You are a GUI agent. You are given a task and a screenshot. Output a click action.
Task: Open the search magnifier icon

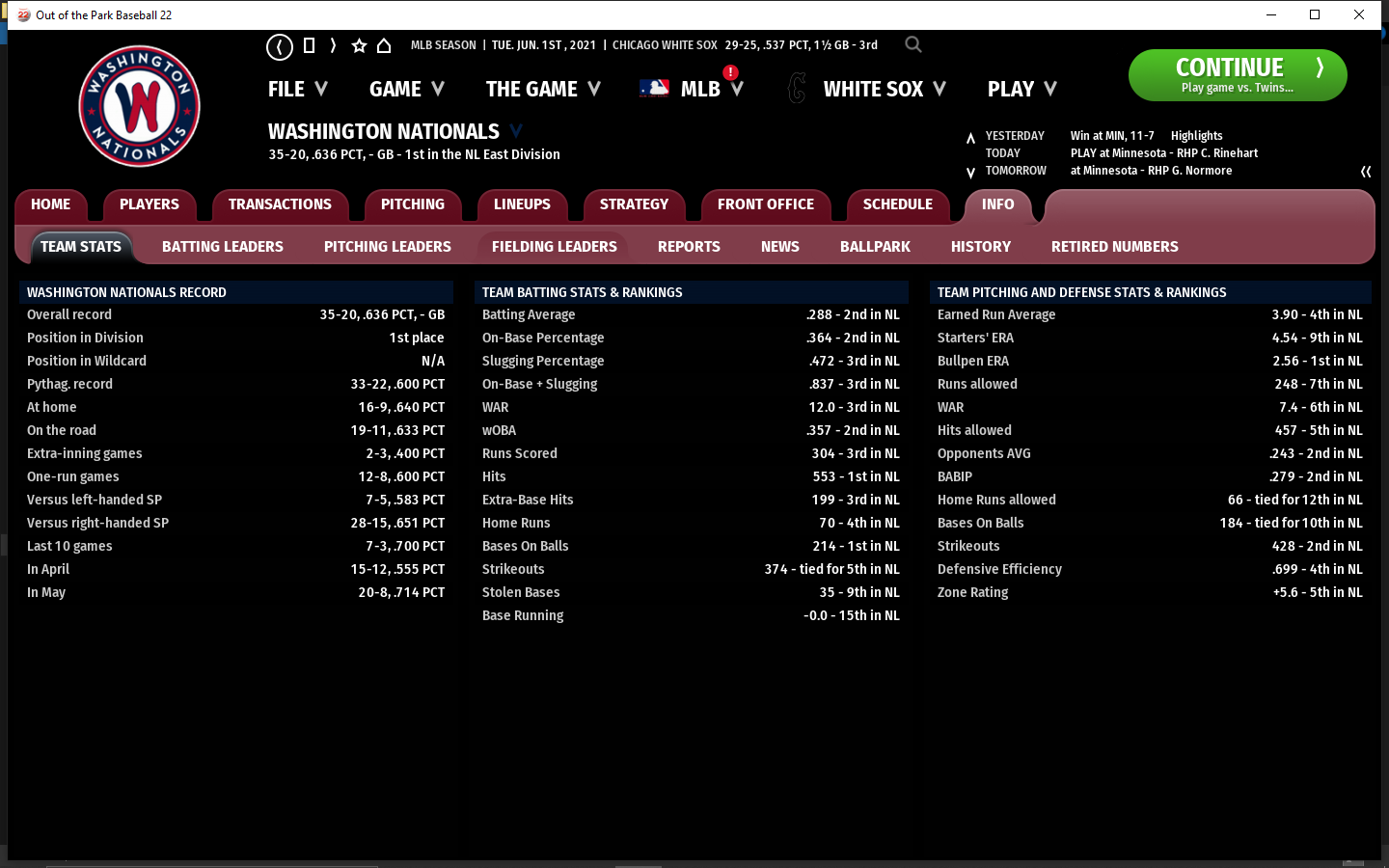(913, 44)
